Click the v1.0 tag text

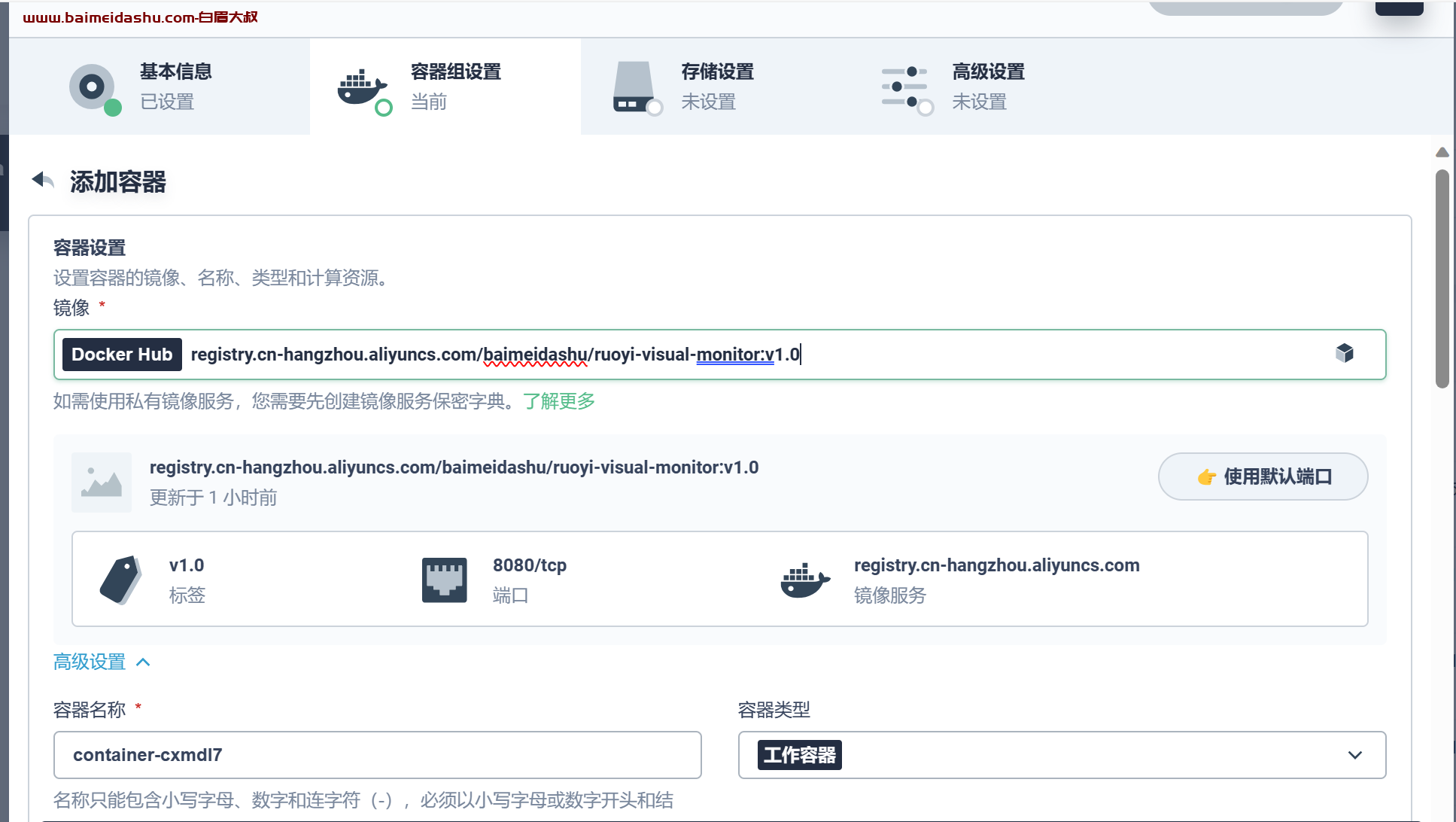click(x=187, y=565)
